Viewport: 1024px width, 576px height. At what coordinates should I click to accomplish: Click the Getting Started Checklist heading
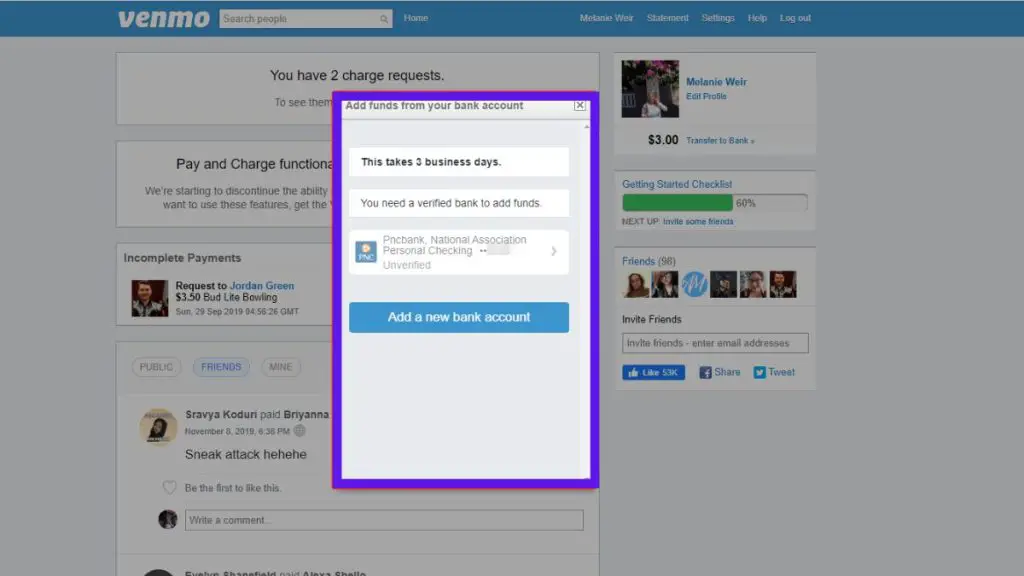(x=677, y=184)
